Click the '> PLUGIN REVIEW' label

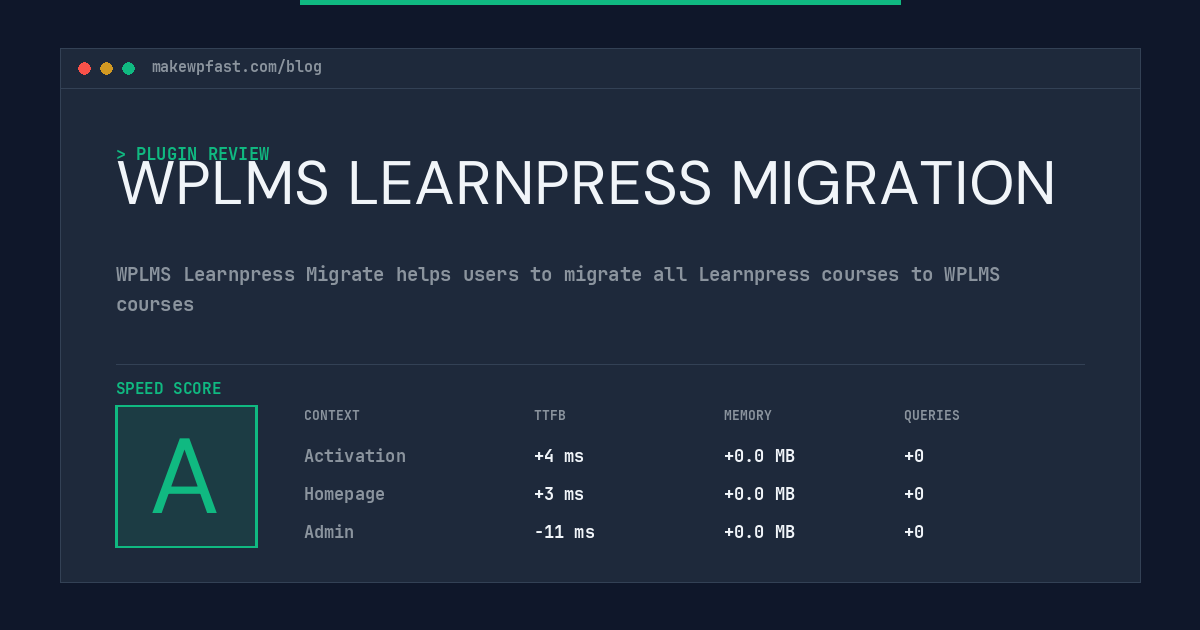pos(193,154)
